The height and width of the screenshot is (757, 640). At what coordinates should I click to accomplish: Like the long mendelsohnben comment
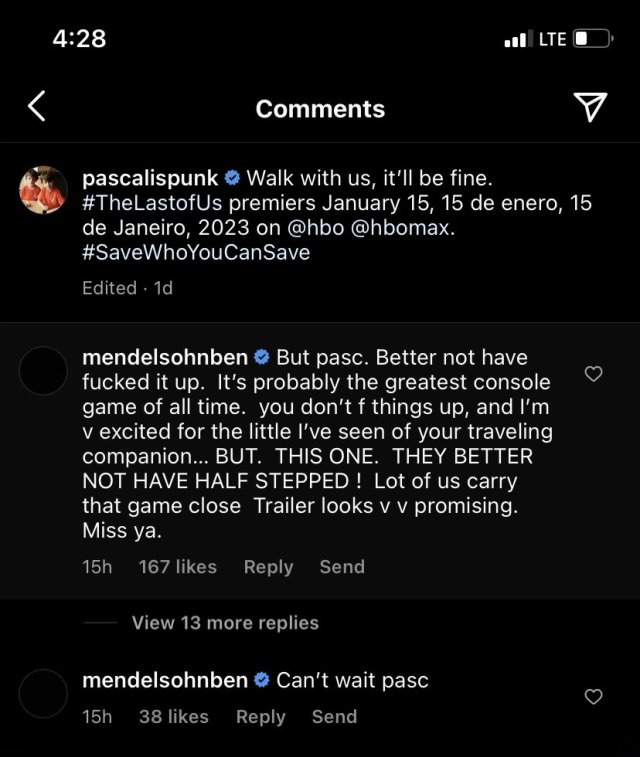point(593,374)
